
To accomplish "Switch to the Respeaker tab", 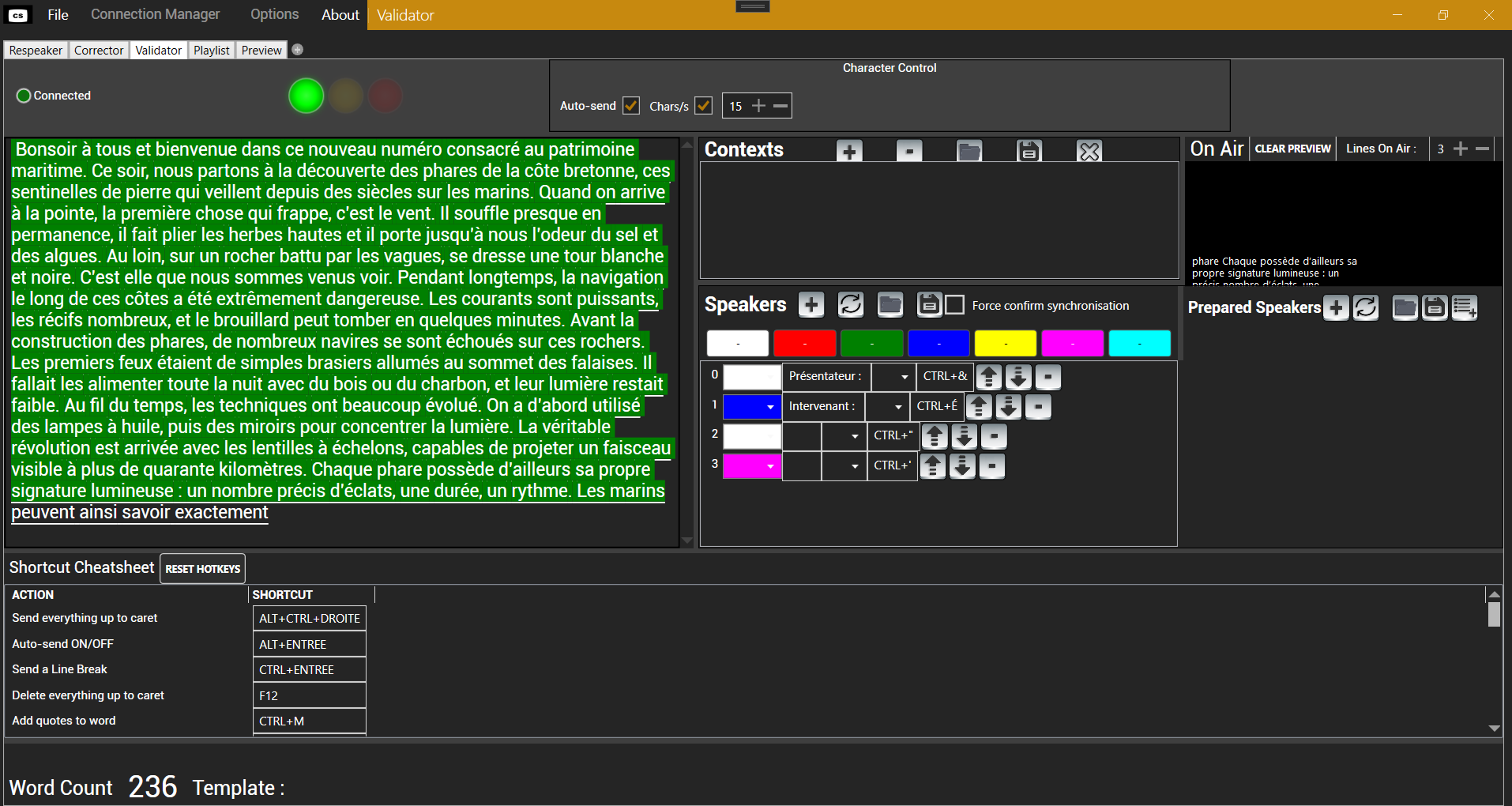I will click(x=36, y=50).
